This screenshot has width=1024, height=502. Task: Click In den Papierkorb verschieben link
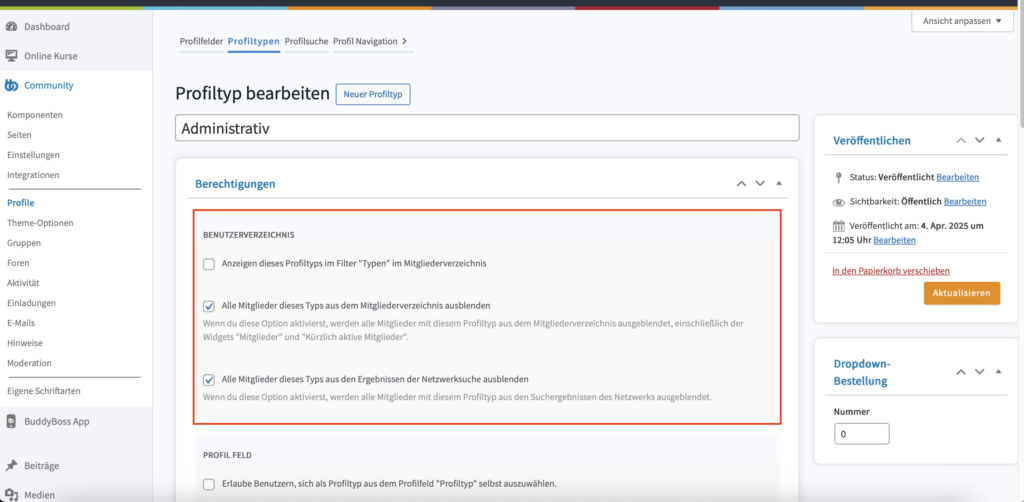(890, 270)
